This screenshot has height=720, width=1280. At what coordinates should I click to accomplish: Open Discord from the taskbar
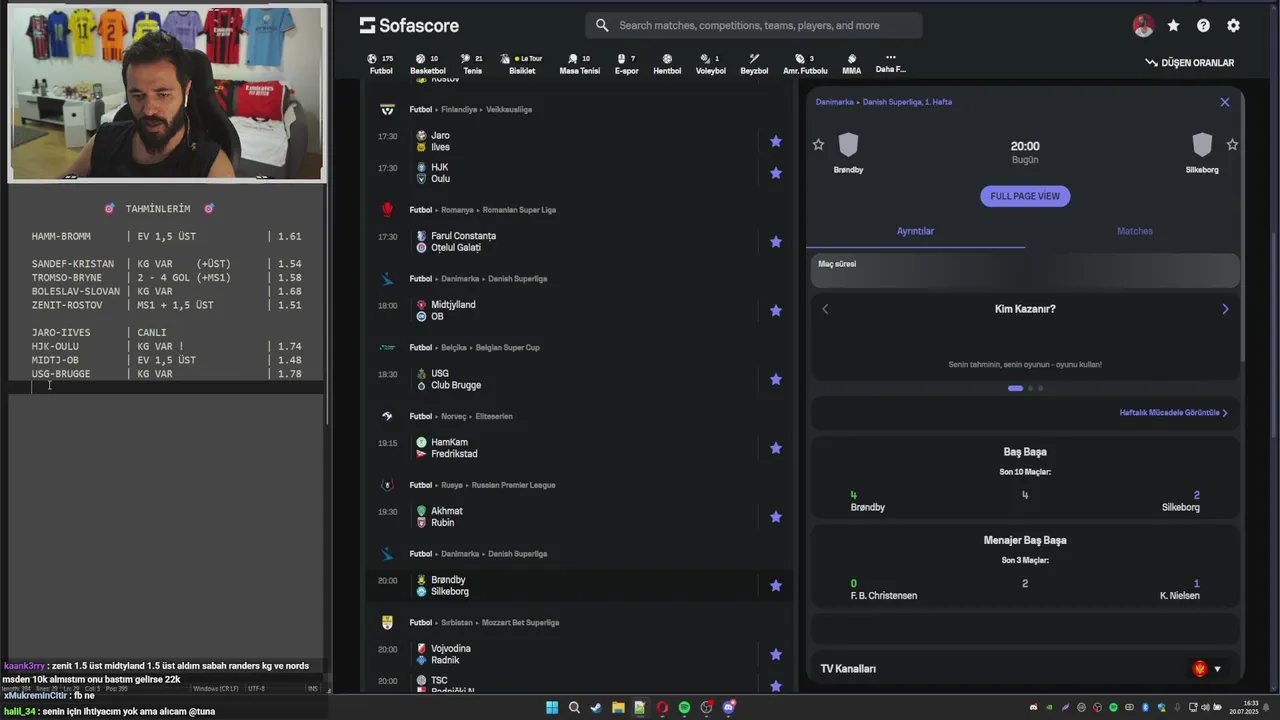click(729, 707)
